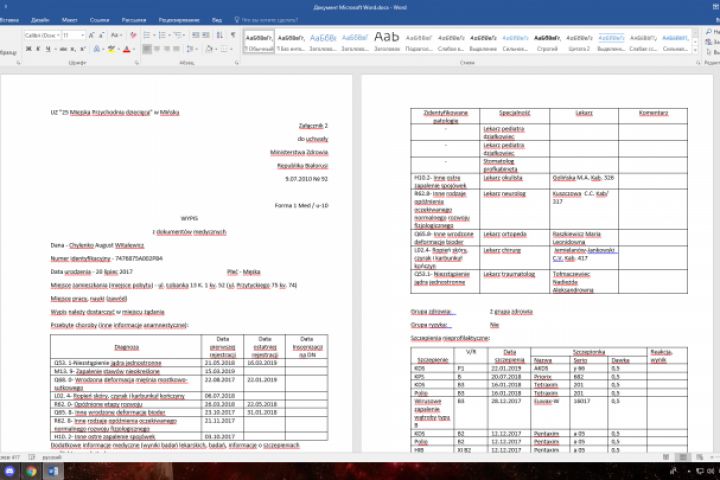Click the Find magnifier button
The width and height of the screenshot is (720, 480).
pyautogui.click(x=709, y=32)
